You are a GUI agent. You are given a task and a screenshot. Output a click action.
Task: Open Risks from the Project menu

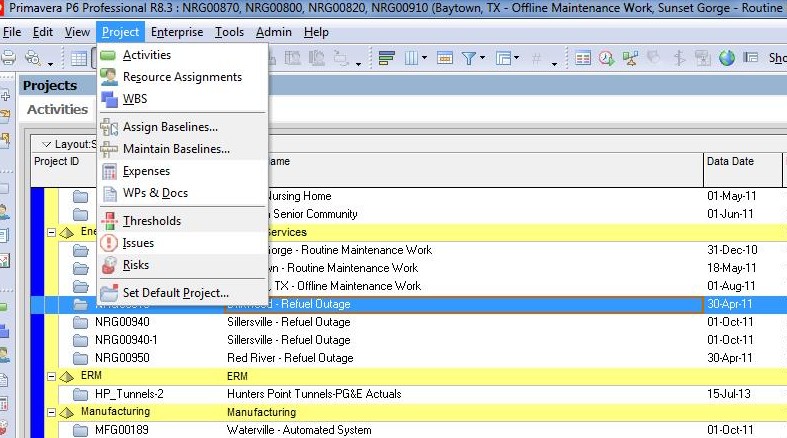point(136,265)
